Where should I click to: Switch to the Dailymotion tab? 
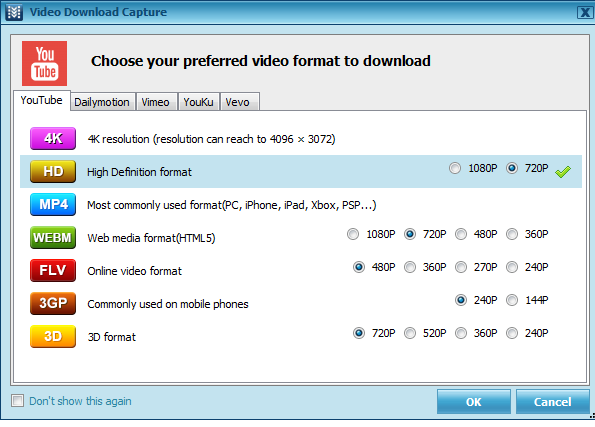click(x=102, y=102)
